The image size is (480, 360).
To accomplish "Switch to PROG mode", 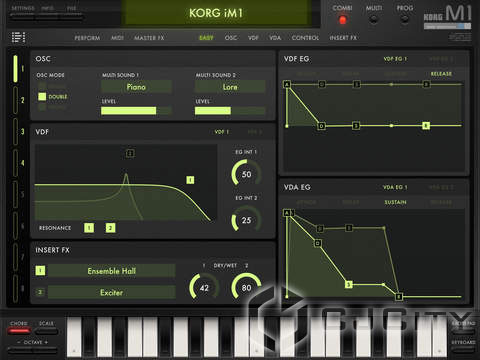I will 405,20.
